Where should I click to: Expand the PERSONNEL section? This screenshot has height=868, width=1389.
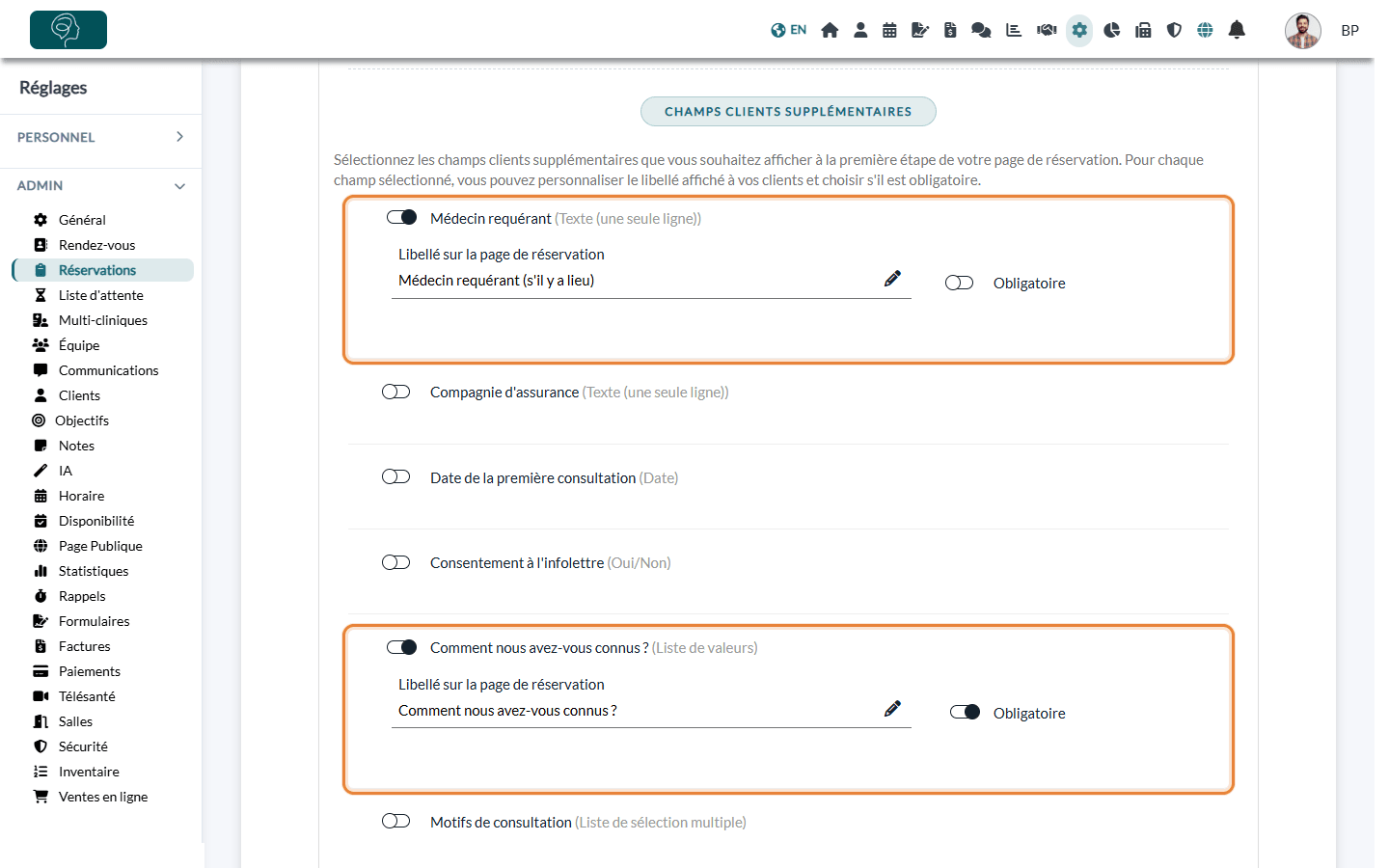[x=100, y=137]
